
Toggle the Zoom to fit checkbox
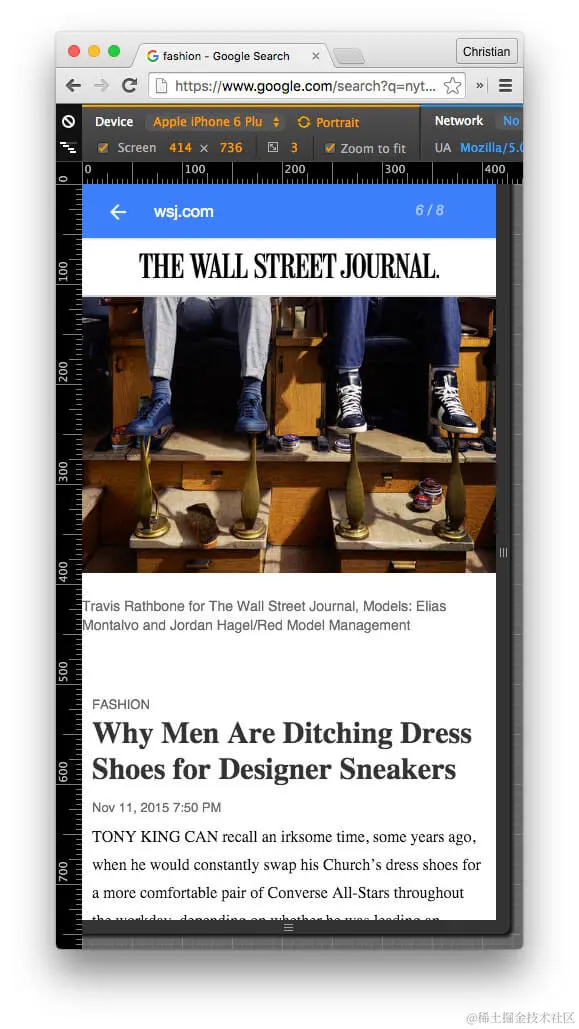330,148
